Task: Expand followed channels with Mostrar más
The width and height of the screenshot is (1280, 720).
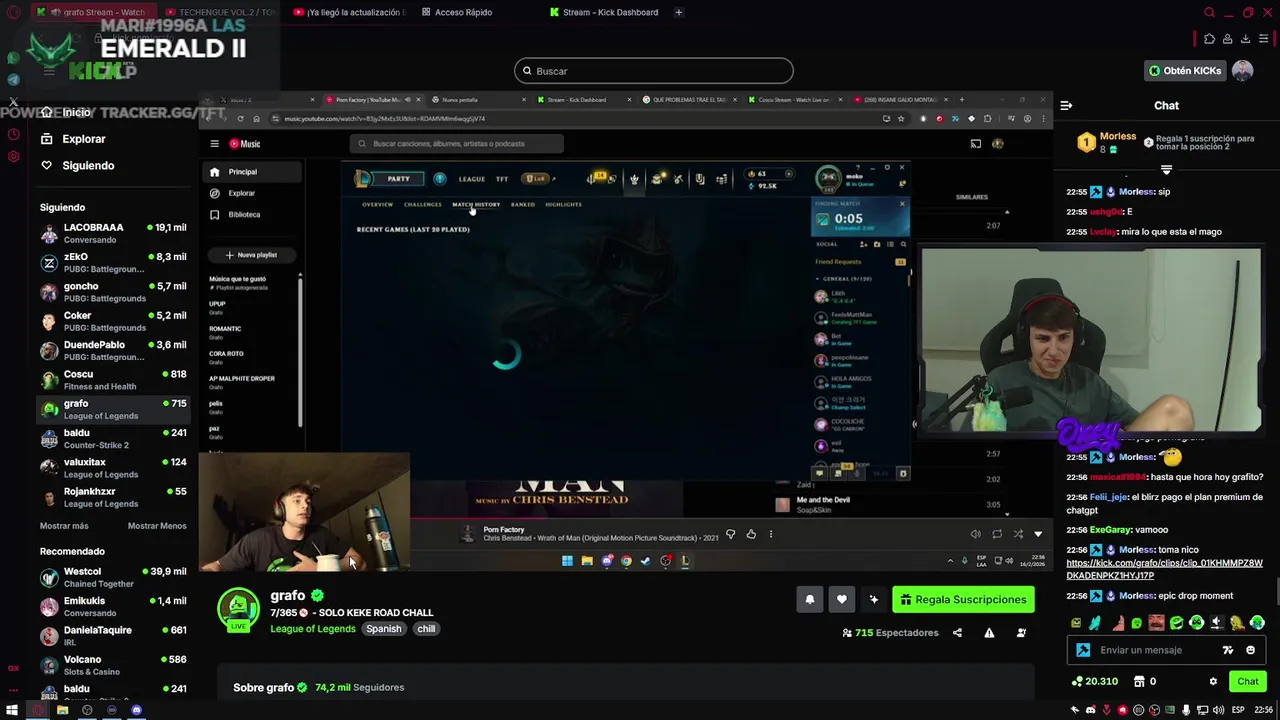Action: [x=64, y=526]
